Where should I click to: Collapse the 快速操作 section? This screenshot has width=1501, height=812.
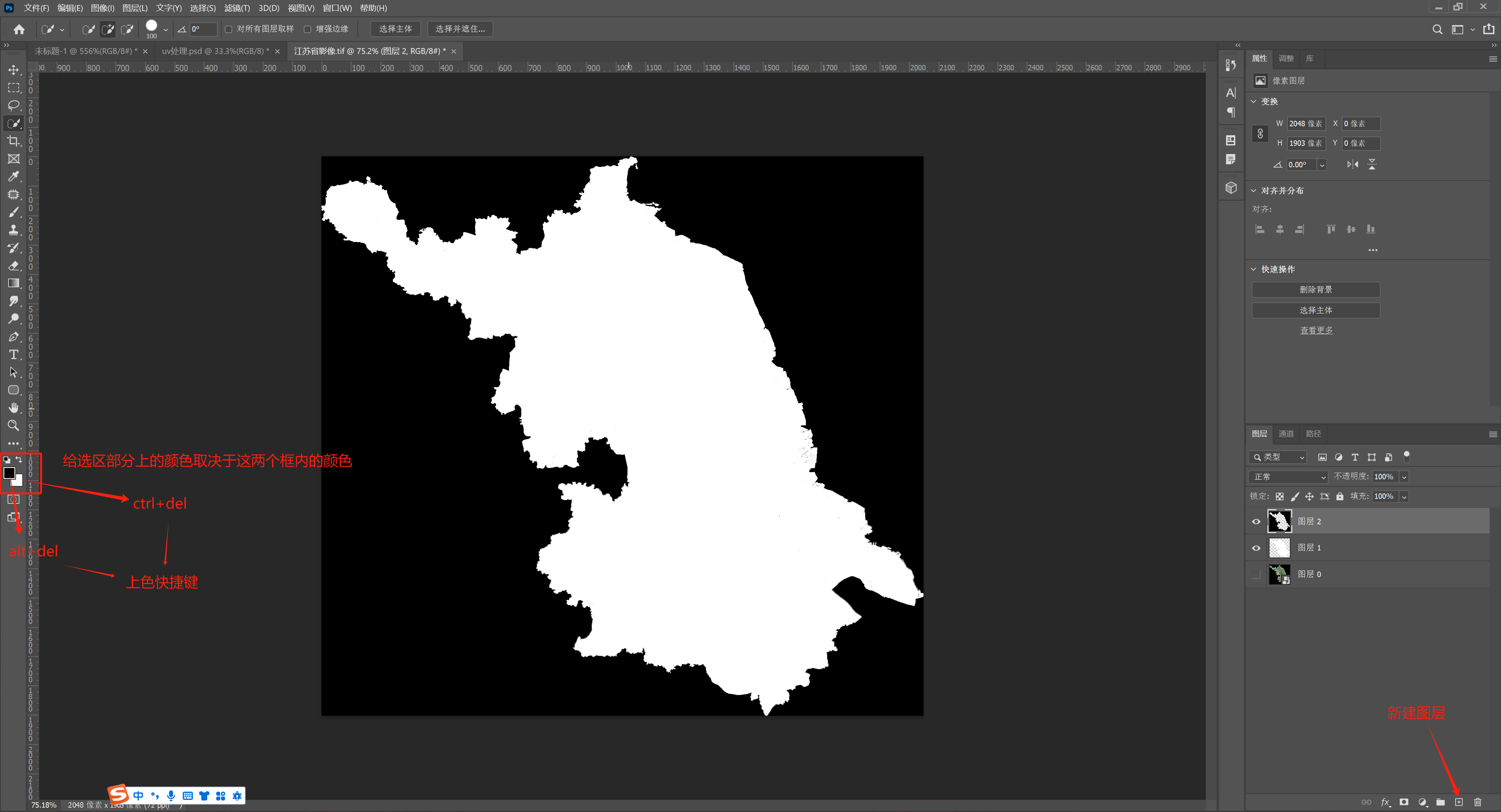pos(1254,269)
